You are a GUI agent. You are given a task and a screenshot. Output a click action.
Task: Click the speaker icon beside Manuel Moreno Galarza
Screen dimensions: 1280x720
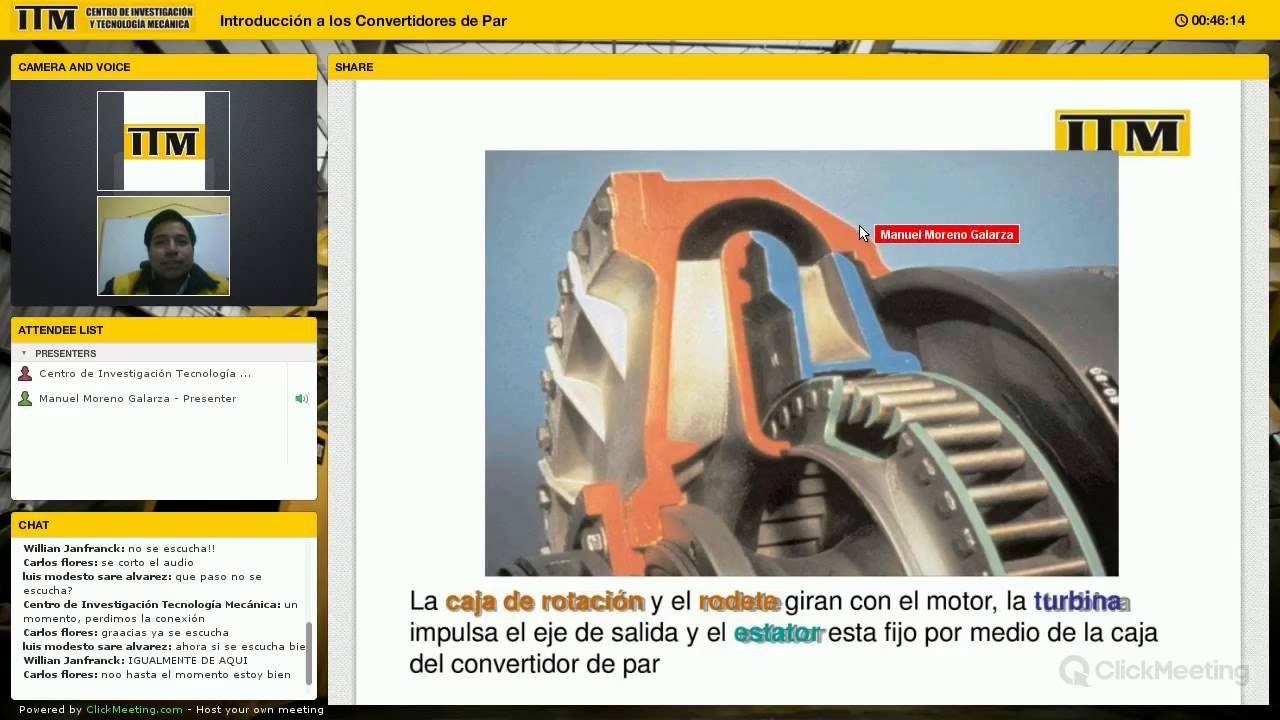tap(301, 399)
